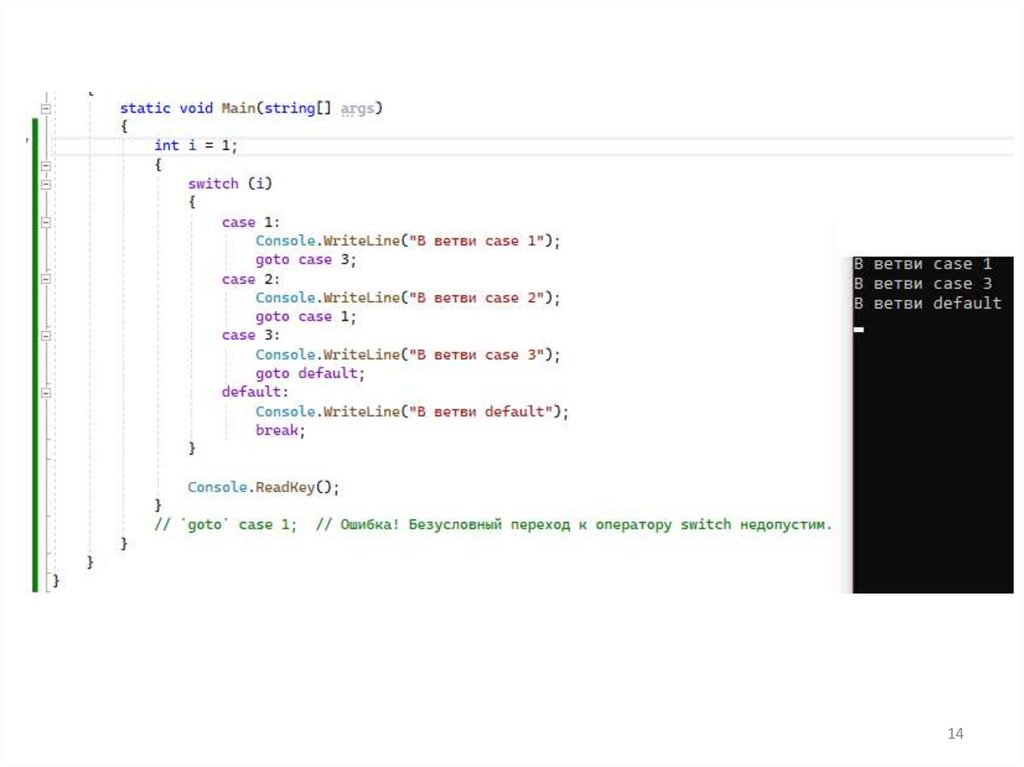Click the WriteLine "В ветви case 2" line
Screen dimensions: 1024x767
point(408,298)
